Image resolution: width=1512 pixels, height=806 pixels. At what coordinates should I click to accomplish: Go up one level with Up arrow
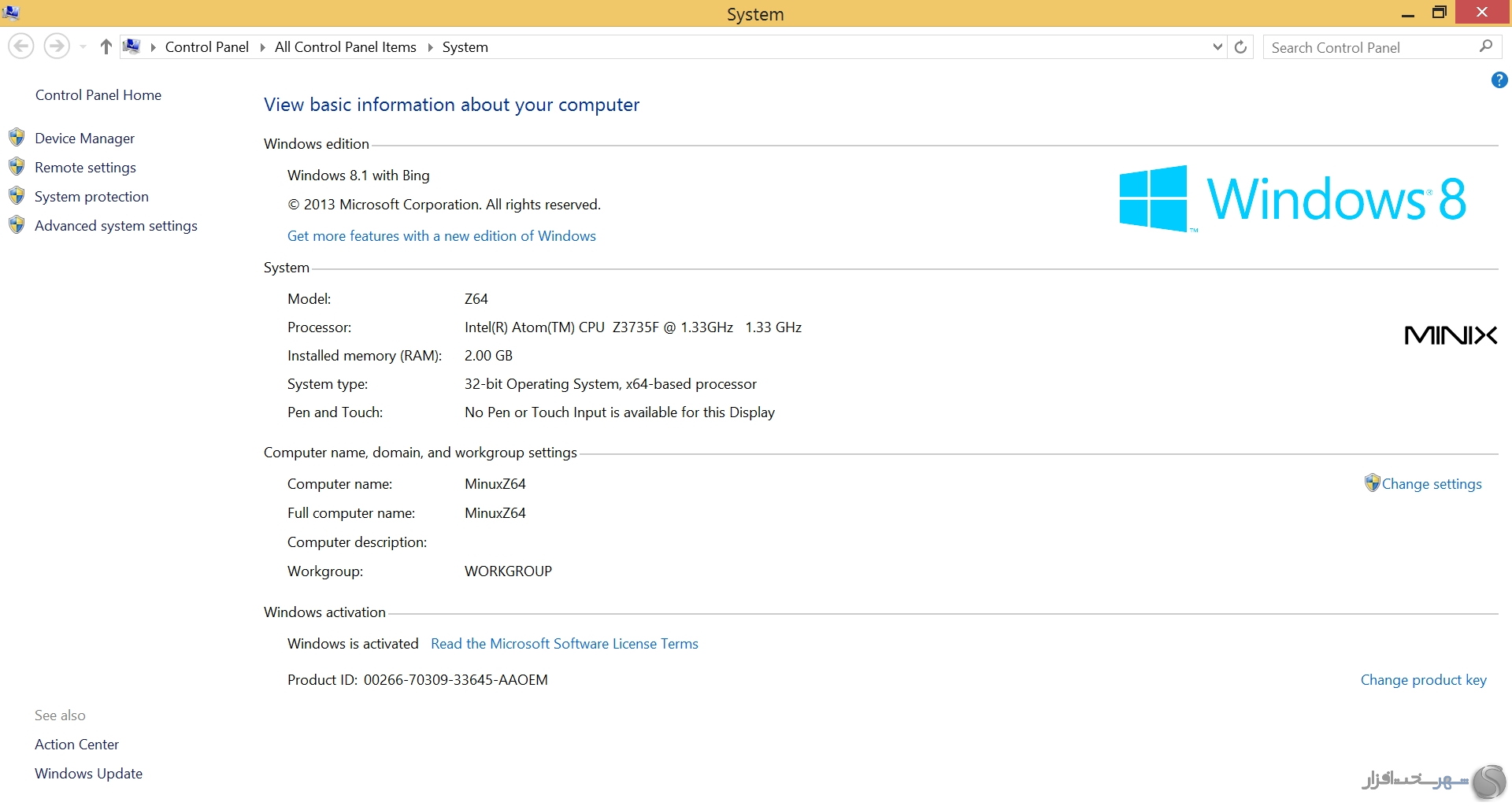106,46
